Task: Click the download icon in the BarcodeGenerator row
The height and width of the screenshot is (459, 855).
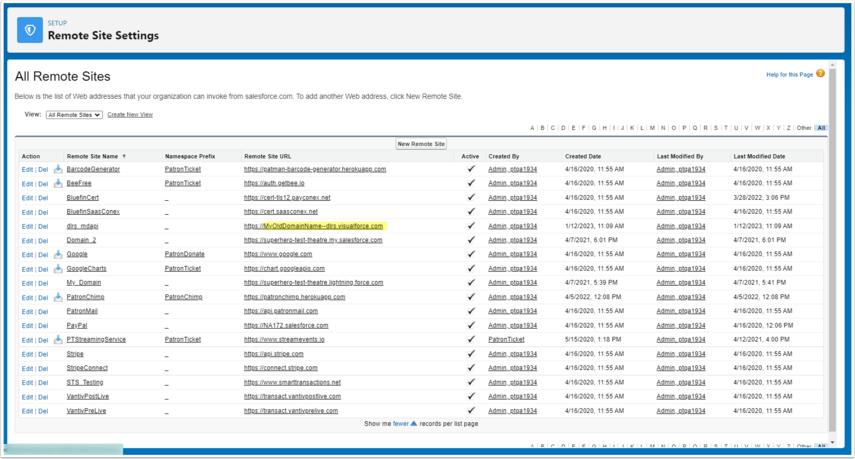Action: pos(58,169)
